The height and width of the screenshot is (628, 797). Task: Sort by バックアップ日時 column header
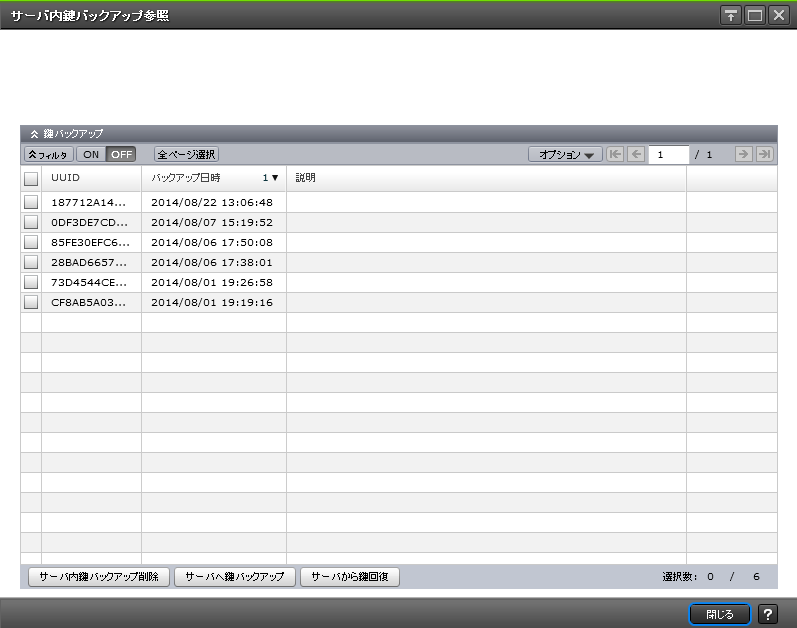[213, 178]
